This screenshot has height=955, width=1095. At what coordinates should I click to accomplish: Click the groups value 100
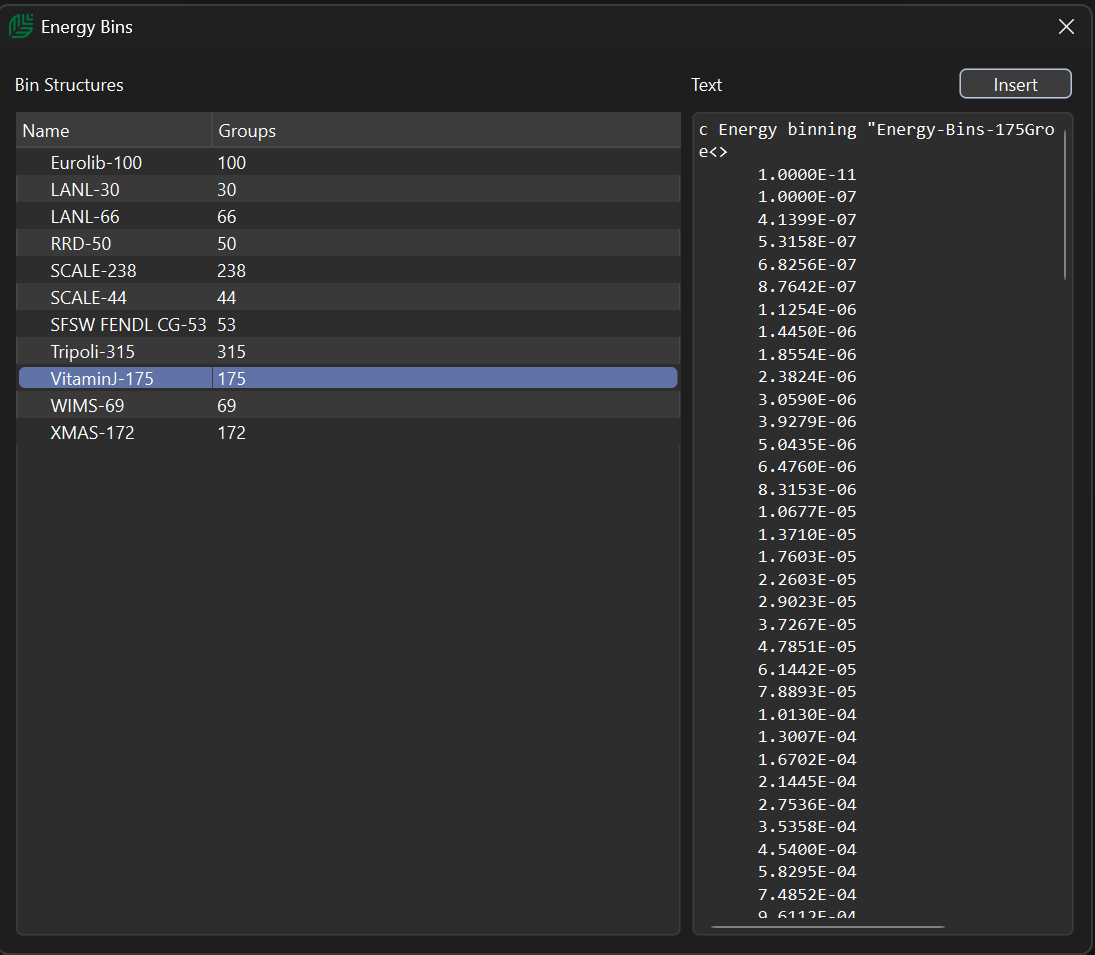point(232,163)
